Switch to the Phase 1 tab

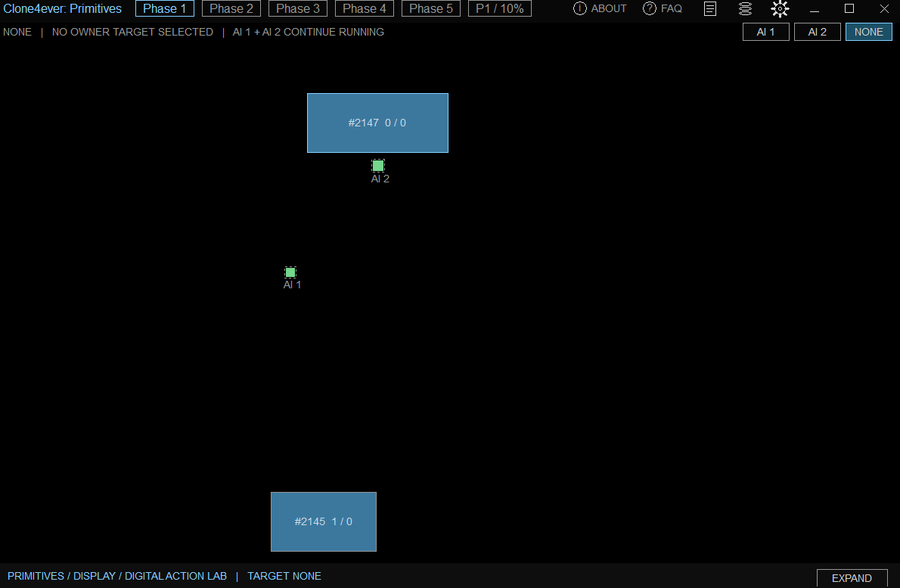165,9
